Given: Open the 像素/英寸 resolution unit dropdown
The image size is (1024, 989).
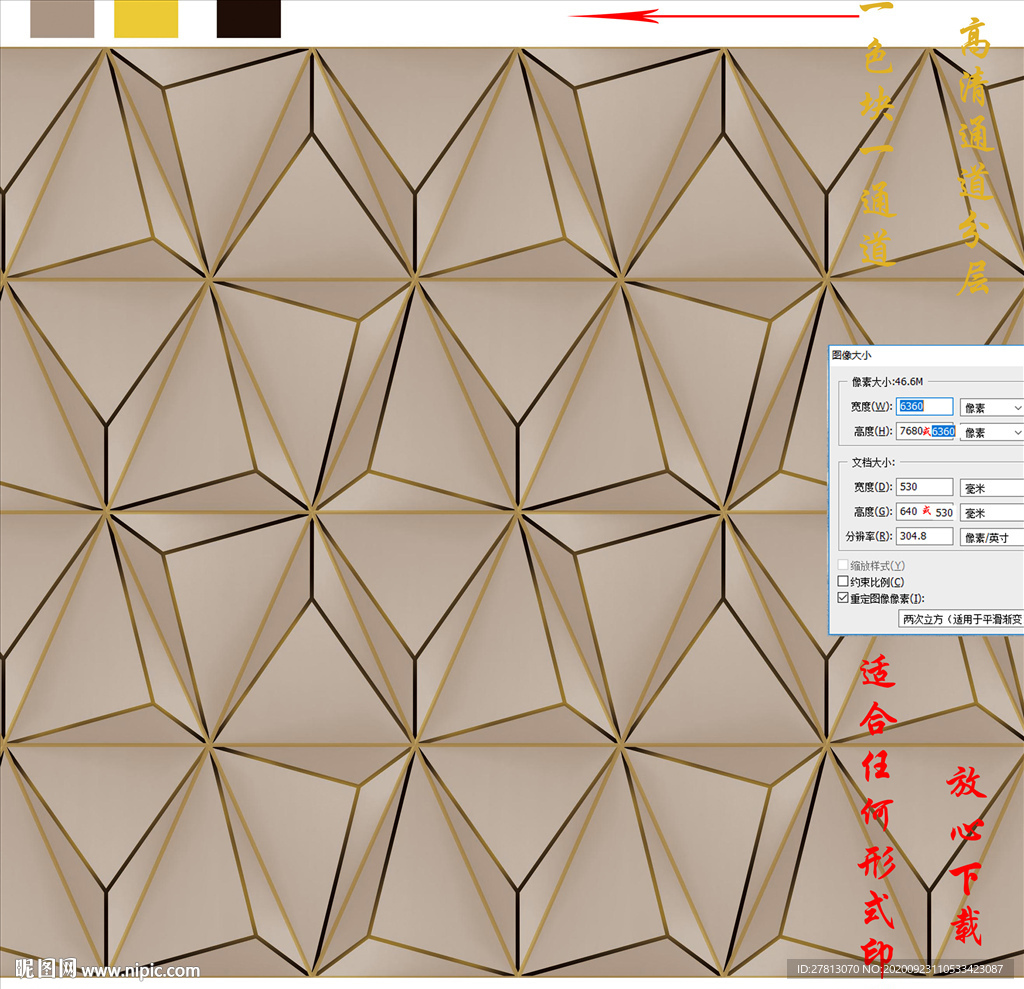Looking at the screenshot, I should pyautogui.click(x=992, y=538).
